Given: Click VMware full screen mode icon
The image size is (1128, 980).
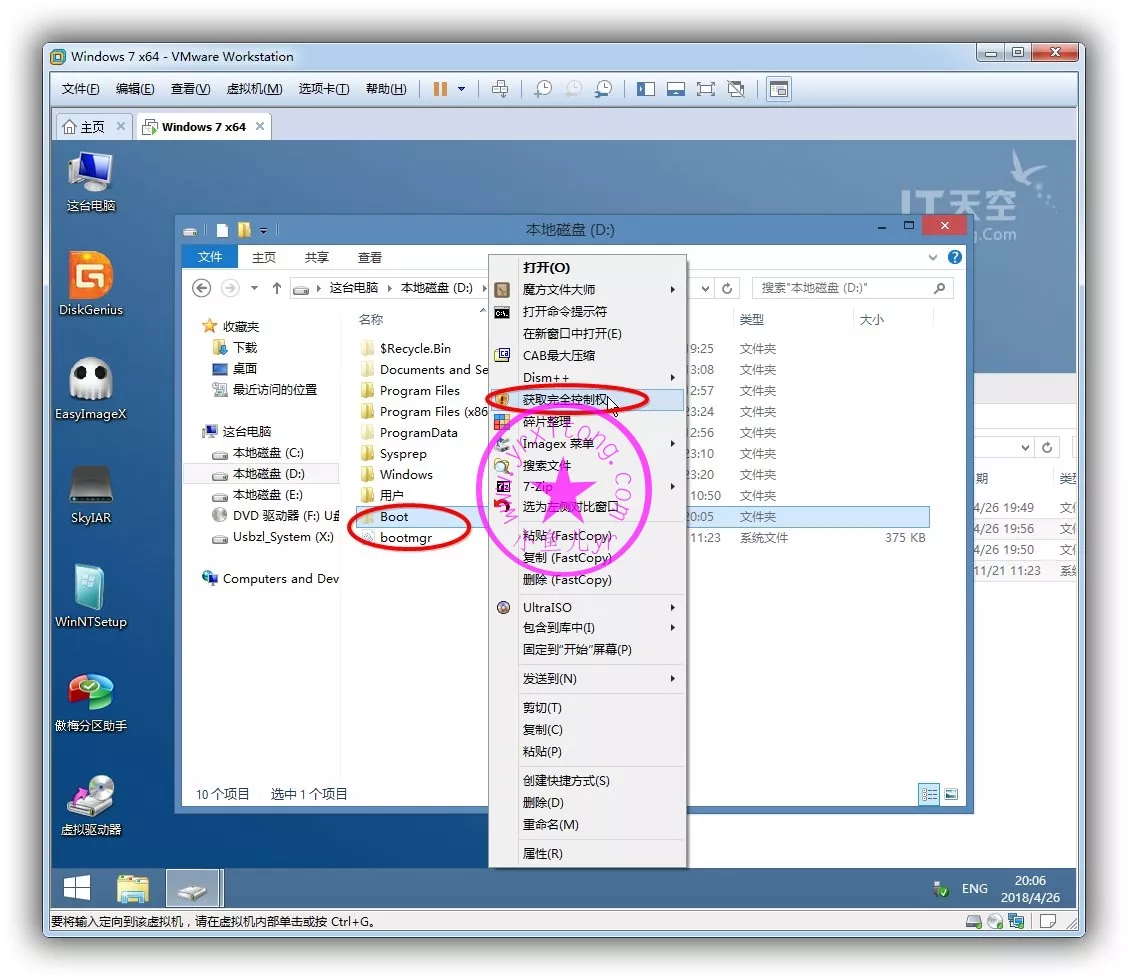Looking at the screenshot, I should click(705, 89).
